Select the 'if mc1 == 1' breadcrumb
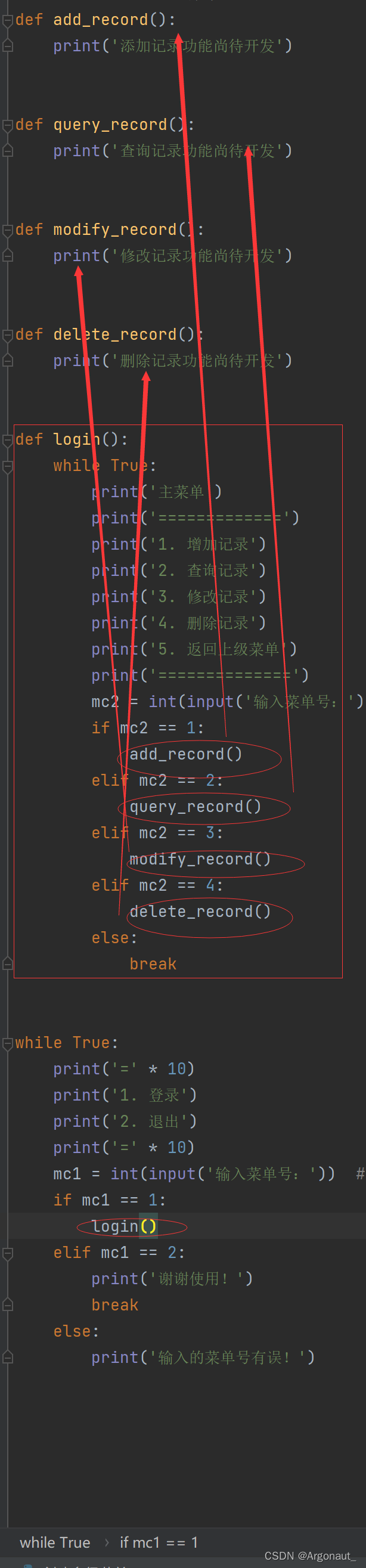 pyautogui.click(x=159, y=1542)
